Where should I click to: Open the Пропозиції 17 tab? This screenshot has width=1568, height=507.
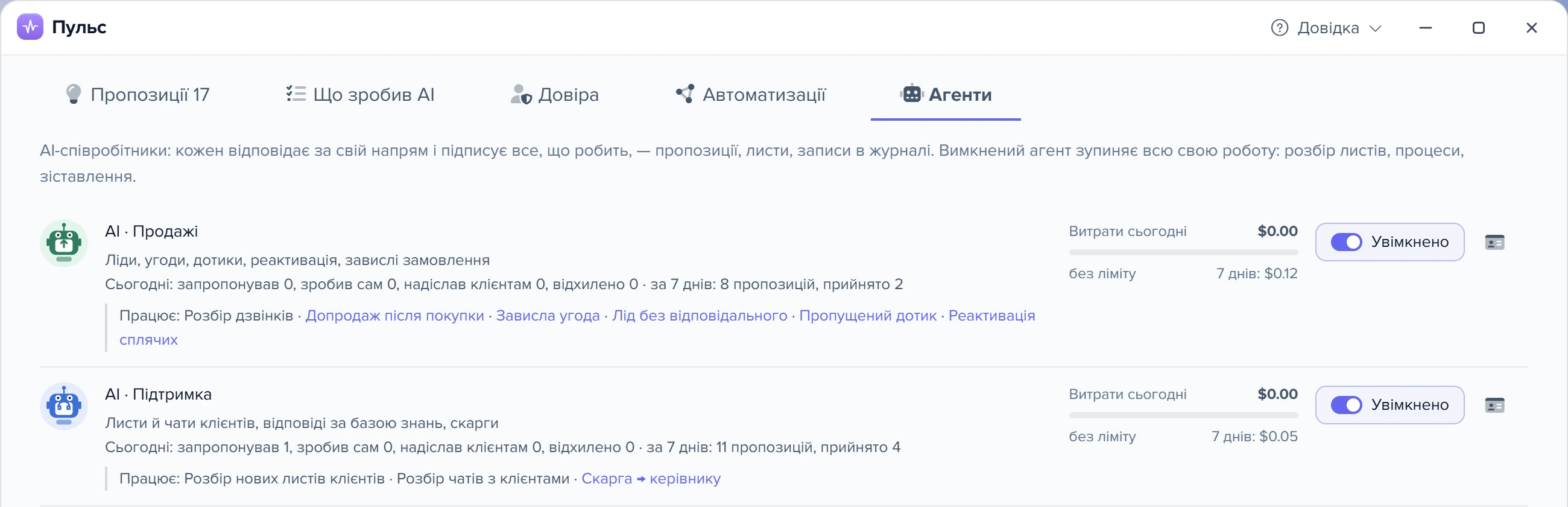[x=138, y=94]
